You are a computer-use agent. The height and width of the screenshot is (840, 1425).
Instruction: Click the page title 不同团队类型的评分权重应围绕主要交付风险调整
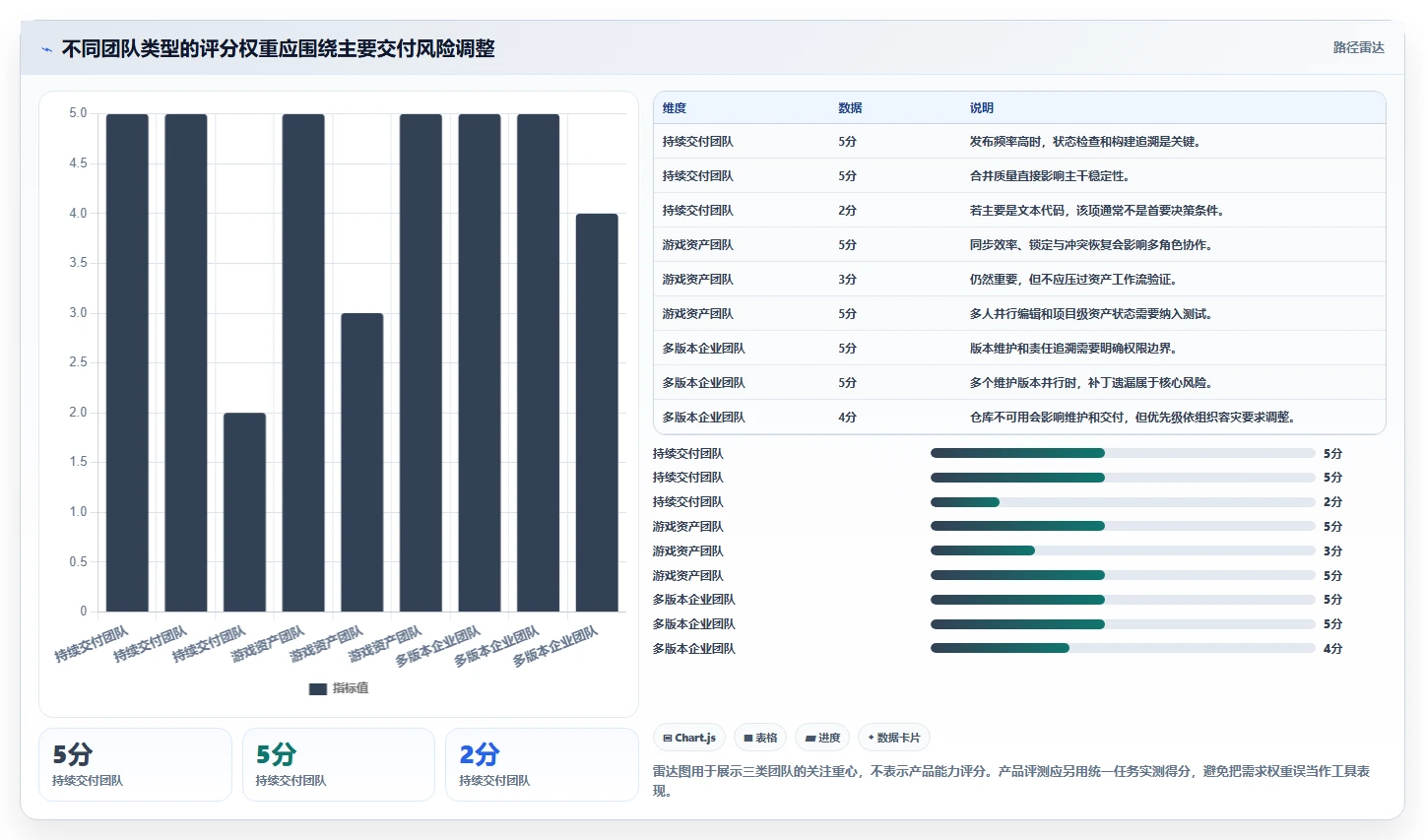(279, 48)
